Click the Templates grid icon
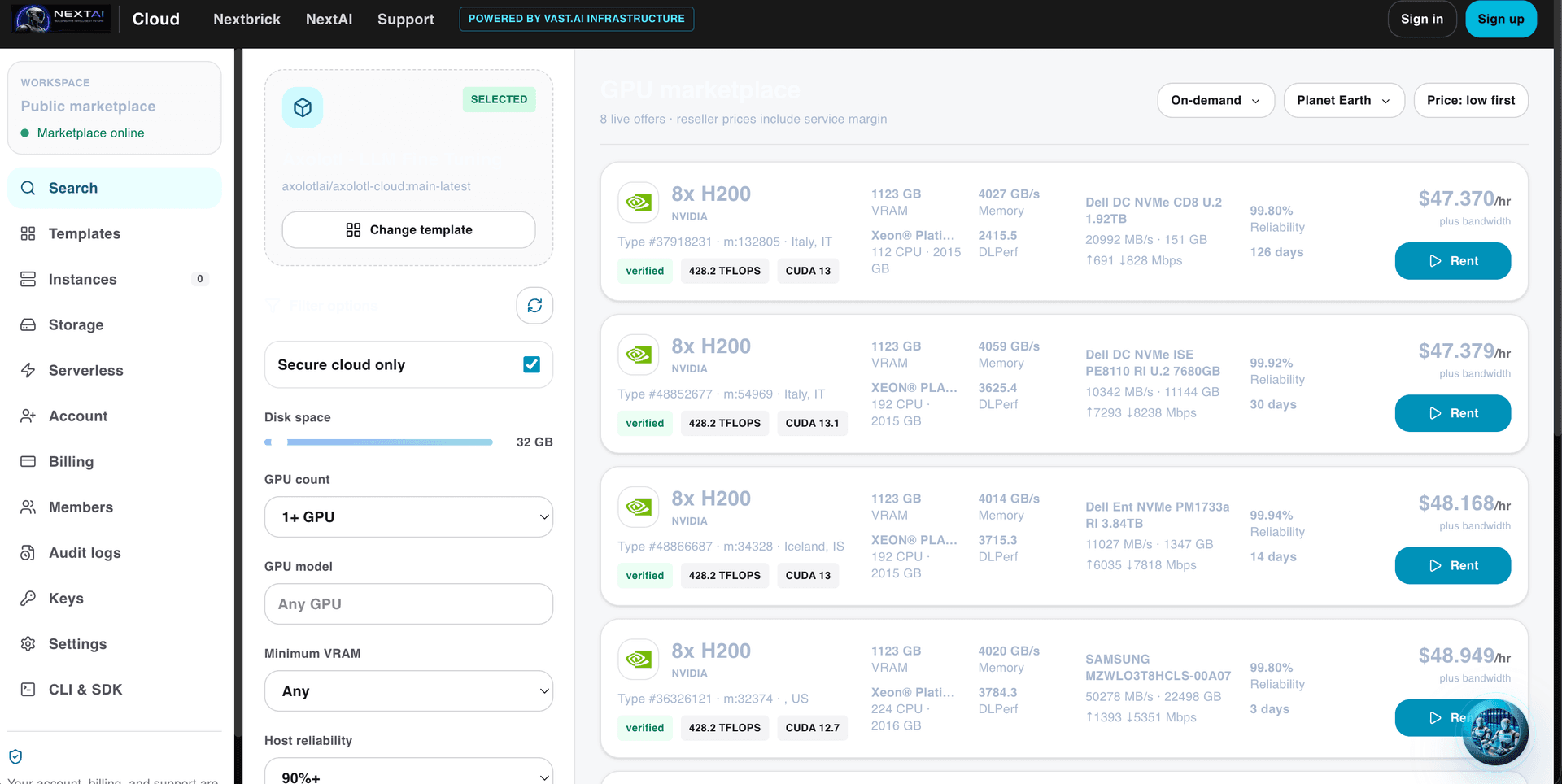 click(x=28, y=233)
